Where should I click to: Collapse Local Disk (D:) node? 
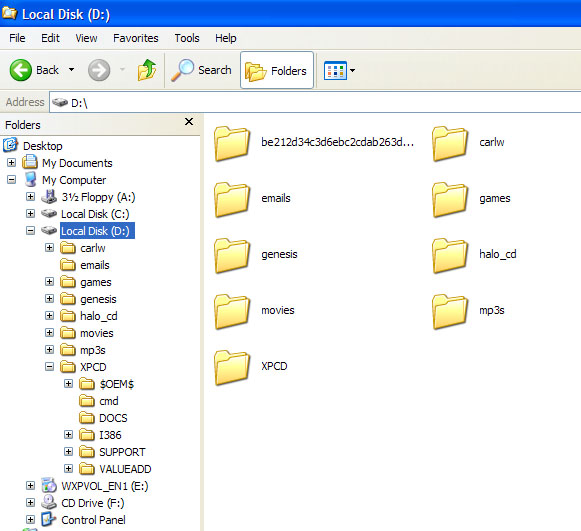(x=30, y=231)
